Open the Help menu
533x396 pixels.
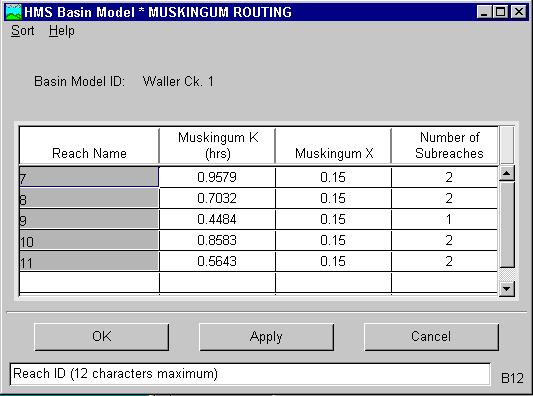(x=62, y=31)
